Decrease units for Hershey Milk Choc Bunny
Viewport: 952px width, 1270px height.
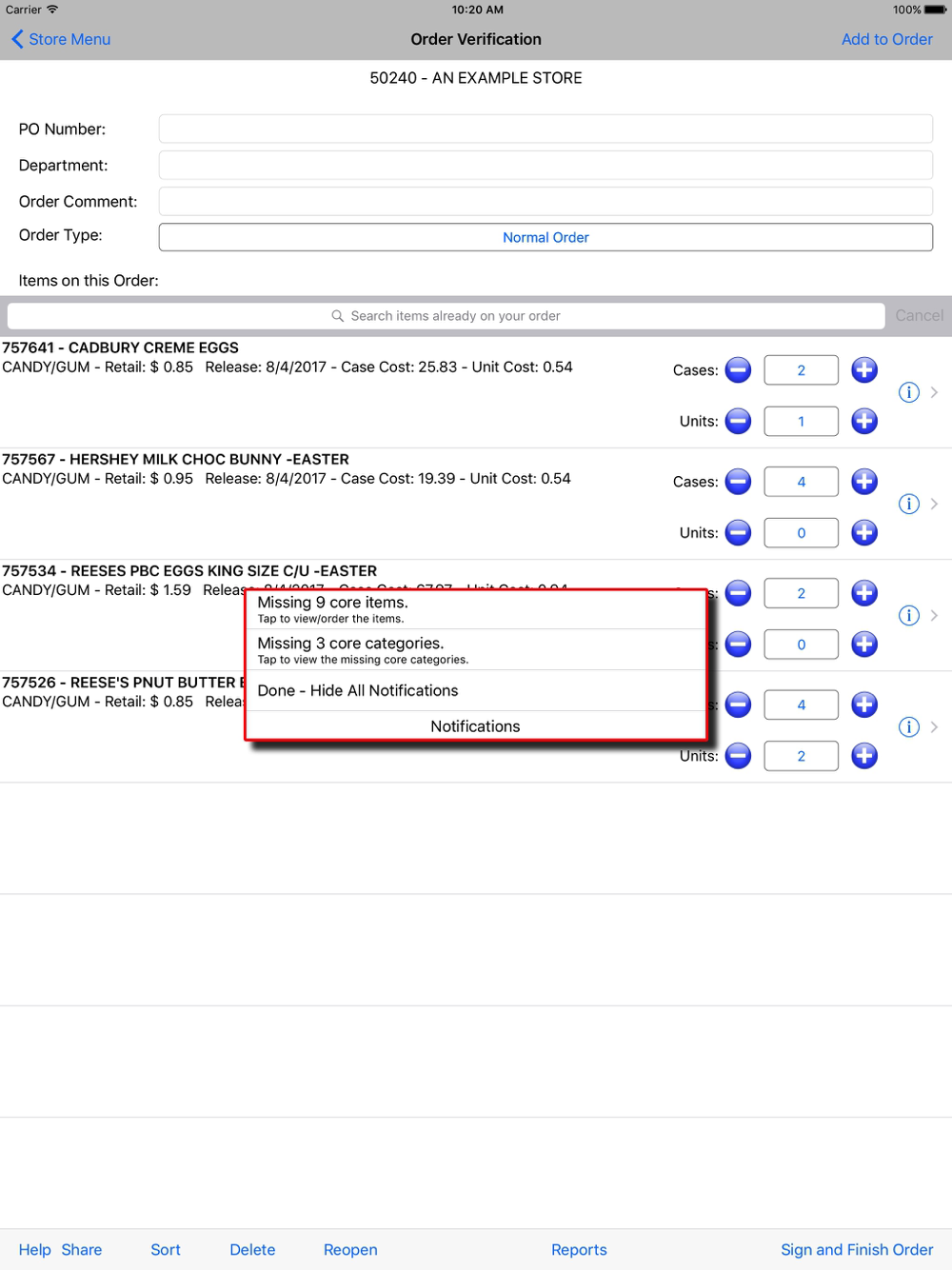click(x=738, y=532)
